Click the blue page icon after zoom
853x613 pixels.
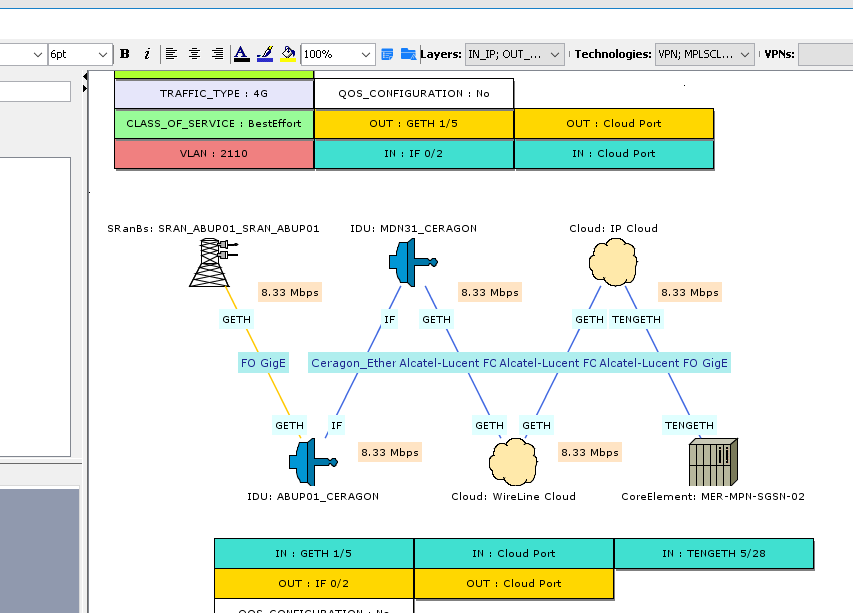point(387,54)
